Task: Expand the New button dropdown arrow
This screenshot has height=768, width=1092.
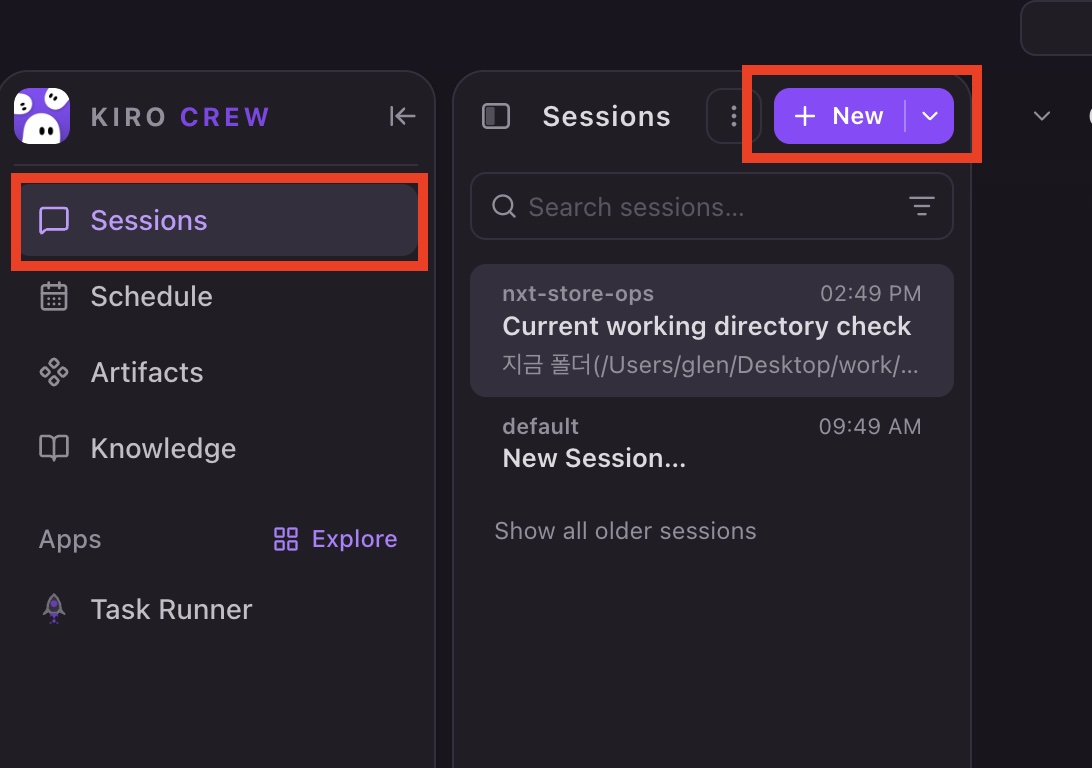Action: pyautogui.click(x=930, y=116)
